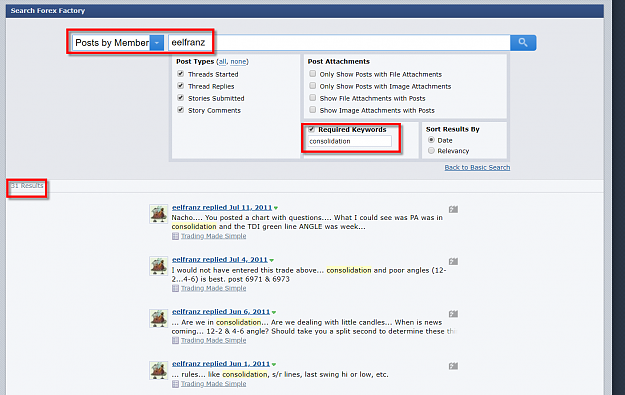Image resolution: width=625 pixels, height=395 pixels.
Task: Open Trading Made Simple thread under Jul 11 post
Action: (213, 236)
